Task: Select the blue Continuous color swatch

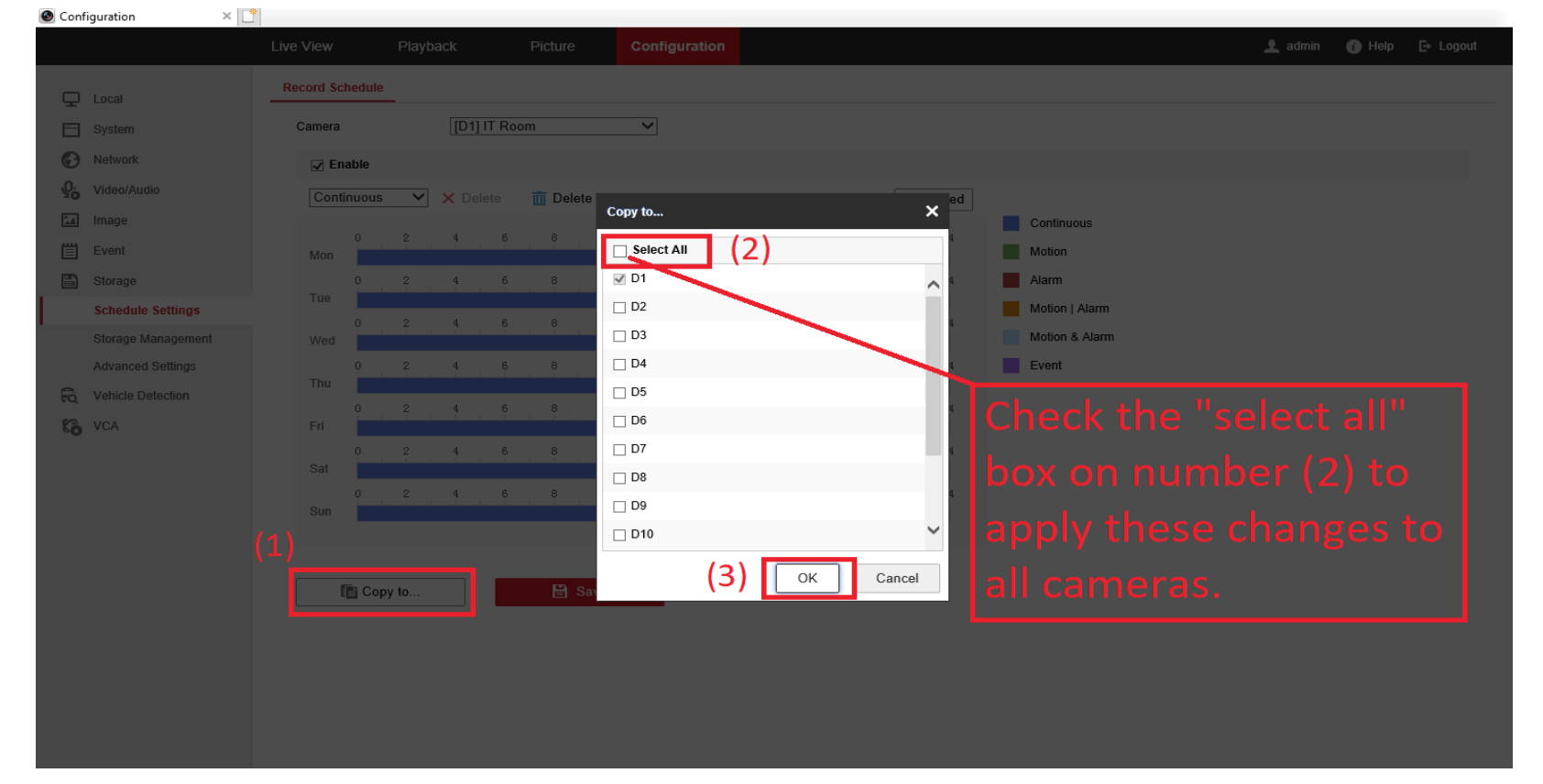Action: (x=1011, y=223)
